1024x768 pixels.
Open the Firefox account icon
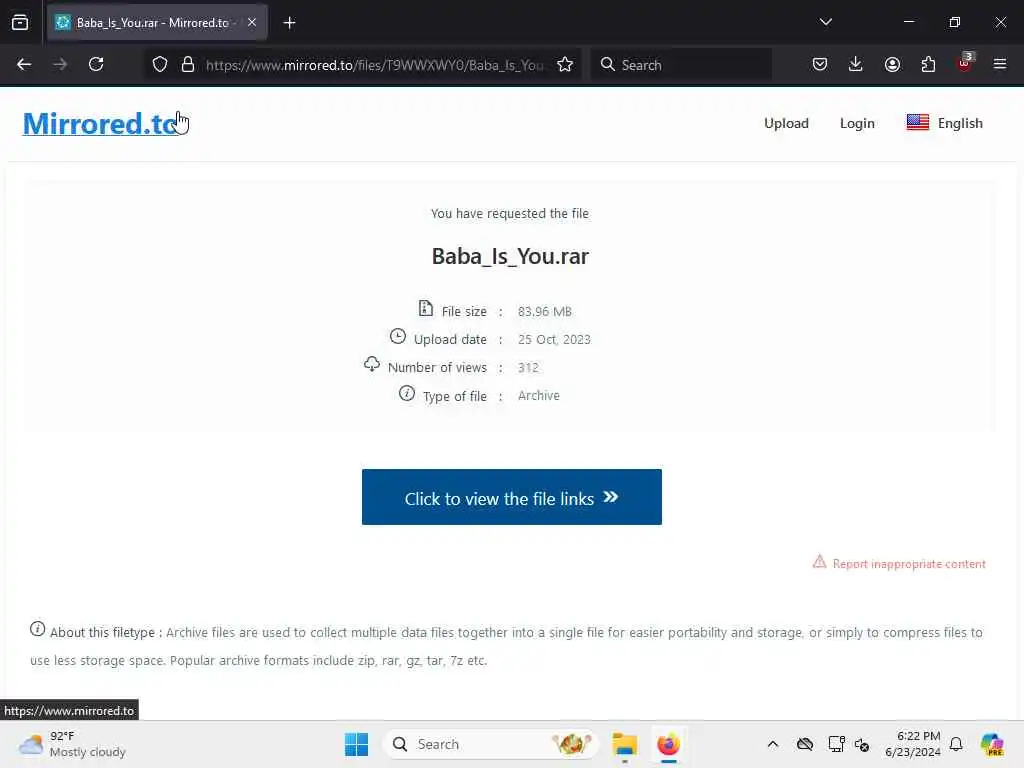point(892,64)
